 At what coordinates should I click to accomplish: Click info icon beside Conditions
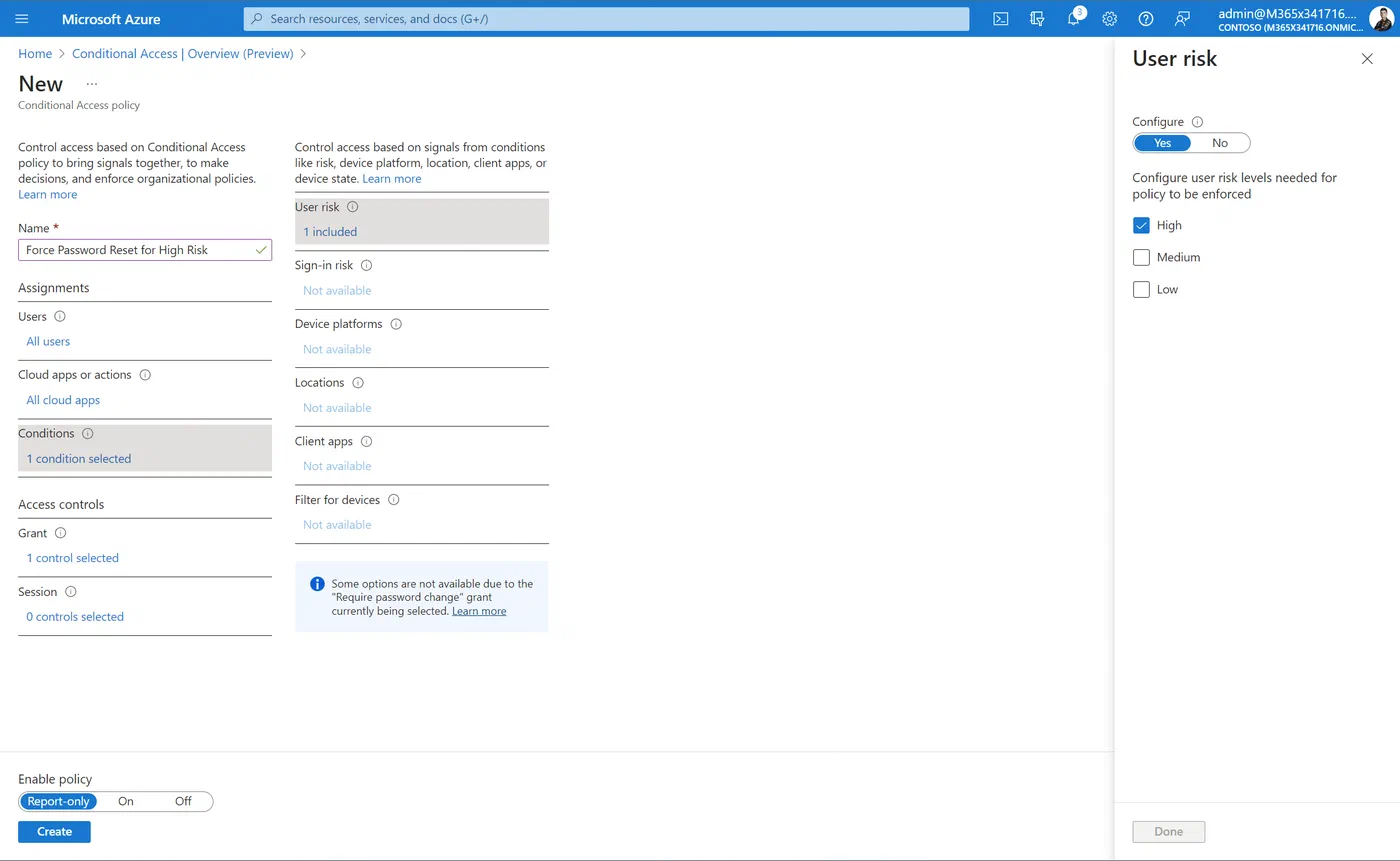click(x=88, y=434)
